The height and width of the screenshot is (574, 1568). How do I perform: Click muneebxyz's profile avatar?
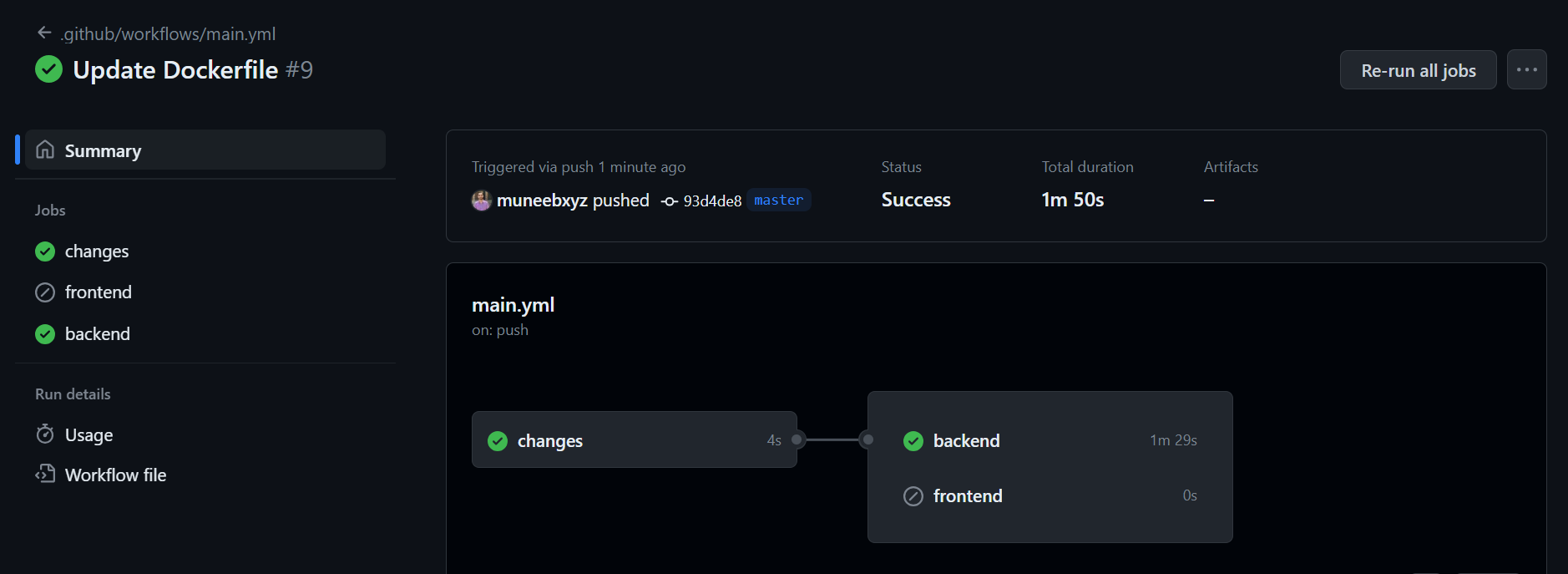point(481,201)
